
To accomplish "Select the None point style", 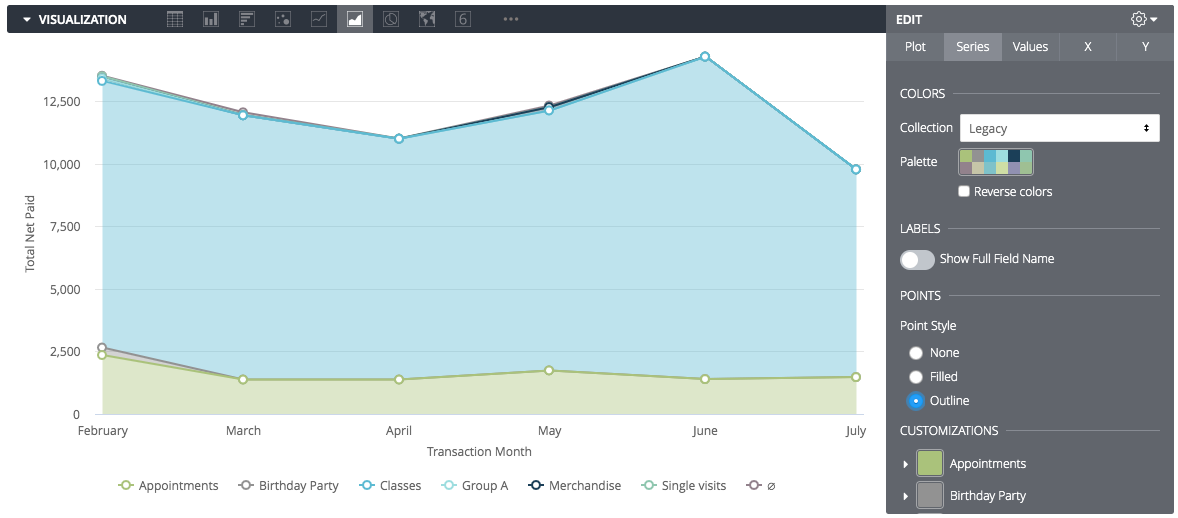I will click(916, 353).
